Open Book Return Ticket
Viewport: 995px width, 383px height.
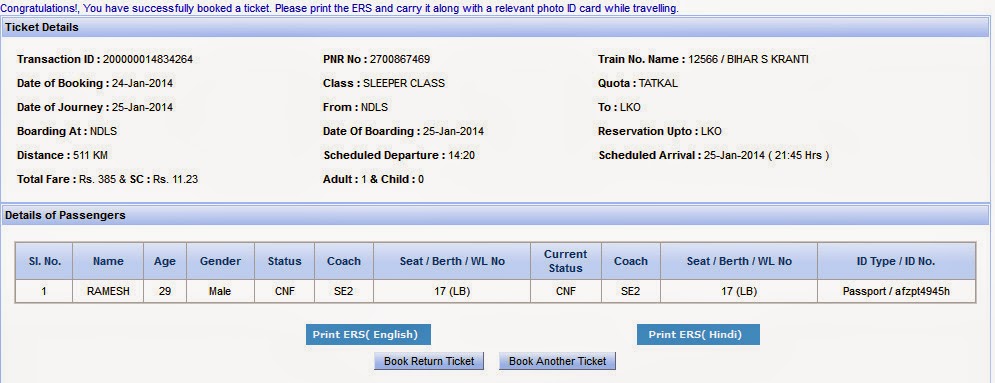click(x=429, y=361)
